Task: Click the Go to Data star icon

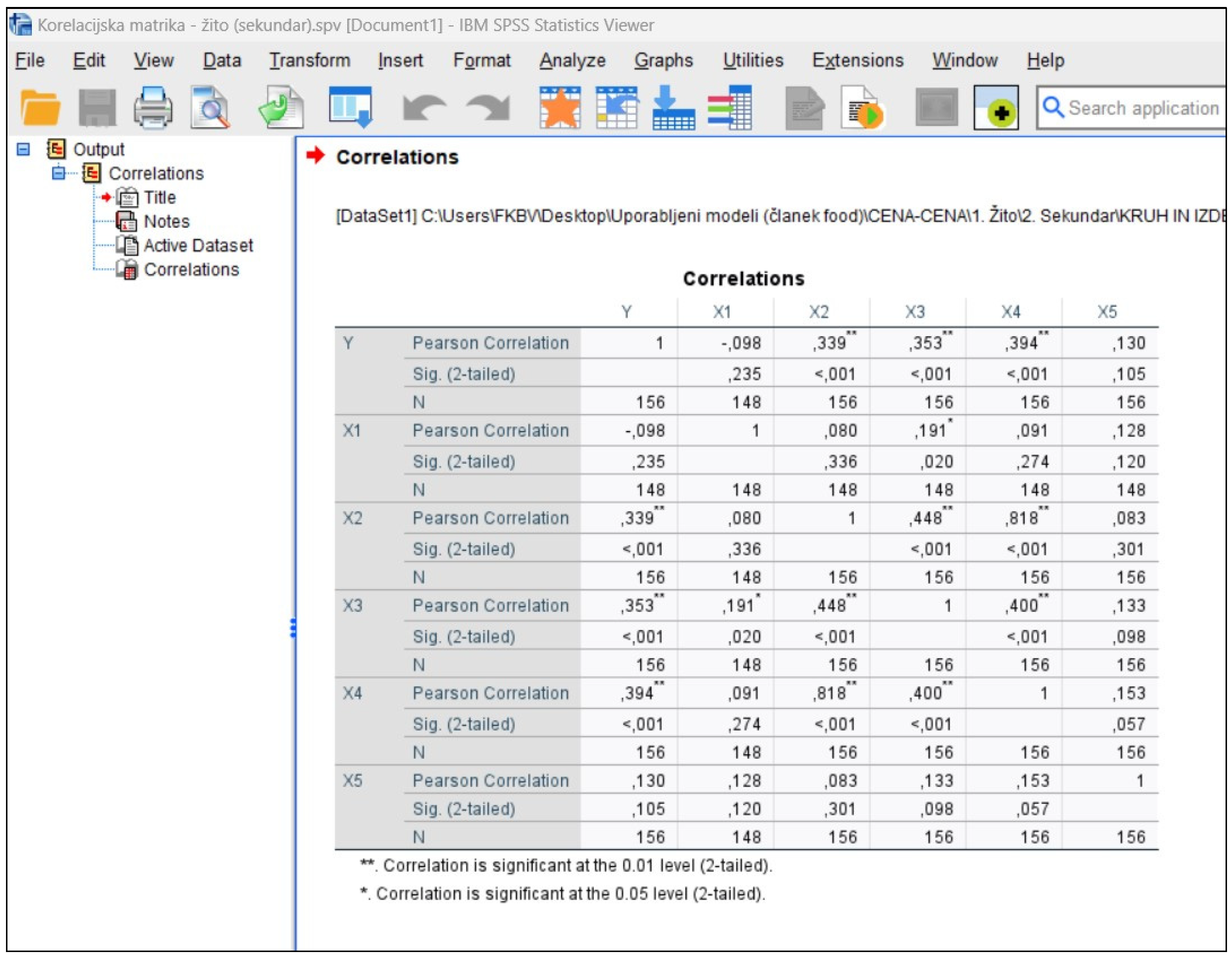Action: [560, 107]
